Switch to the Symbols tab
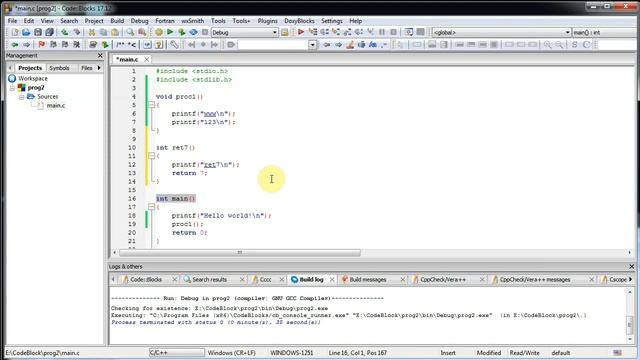This screenshot has width=640, height=360. tap(60, 68)
